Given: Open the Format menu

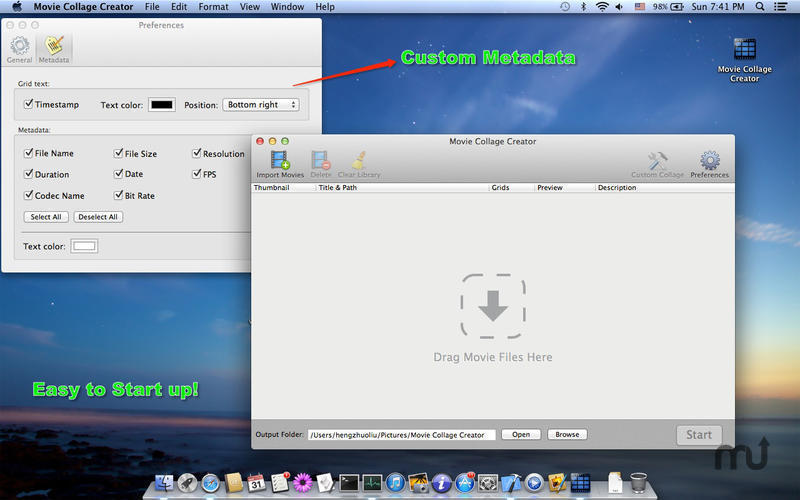Looking at the screenshot, I should pos(213,7).
